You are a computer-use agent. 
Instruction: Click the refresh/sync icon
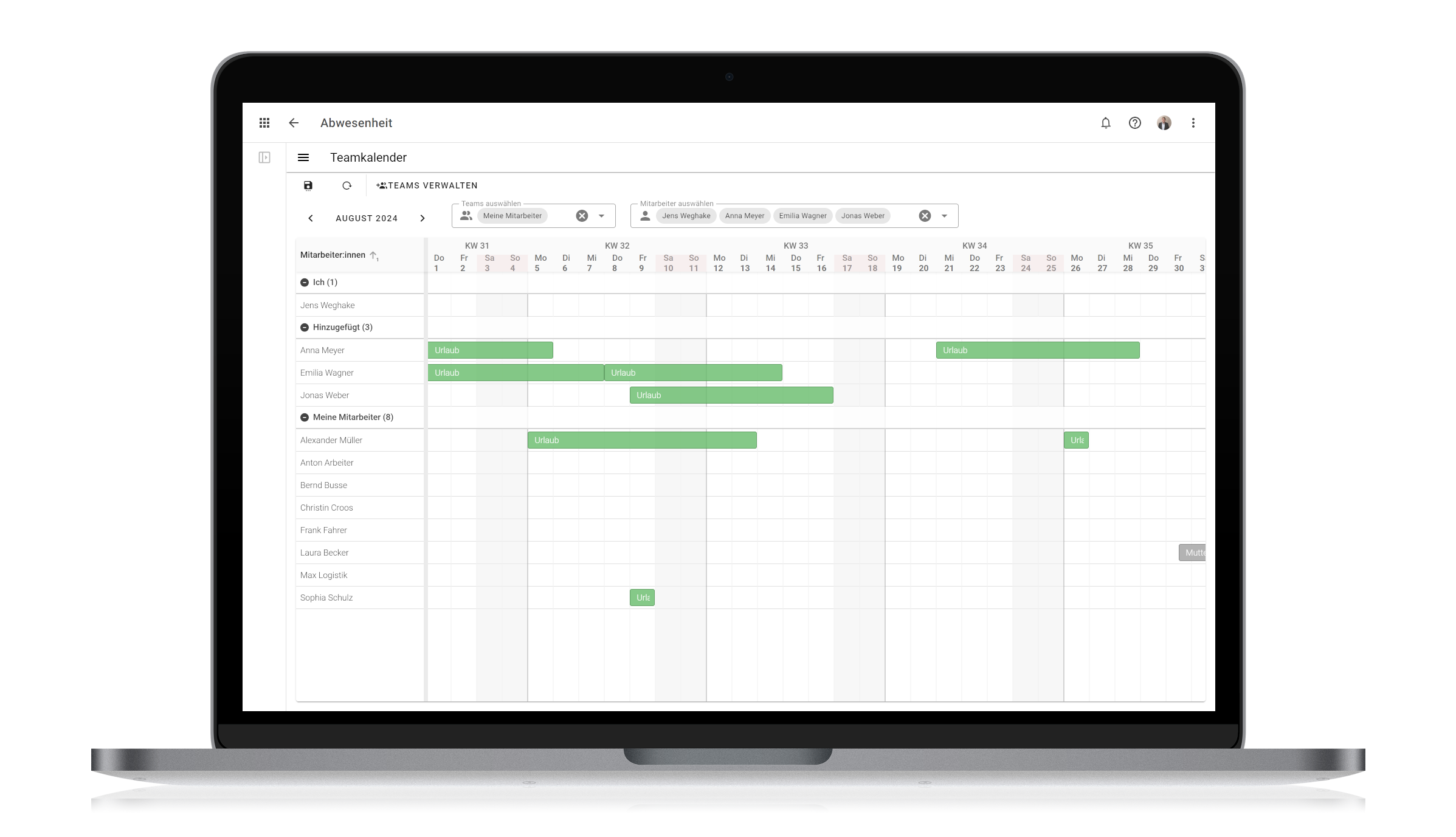346,185
